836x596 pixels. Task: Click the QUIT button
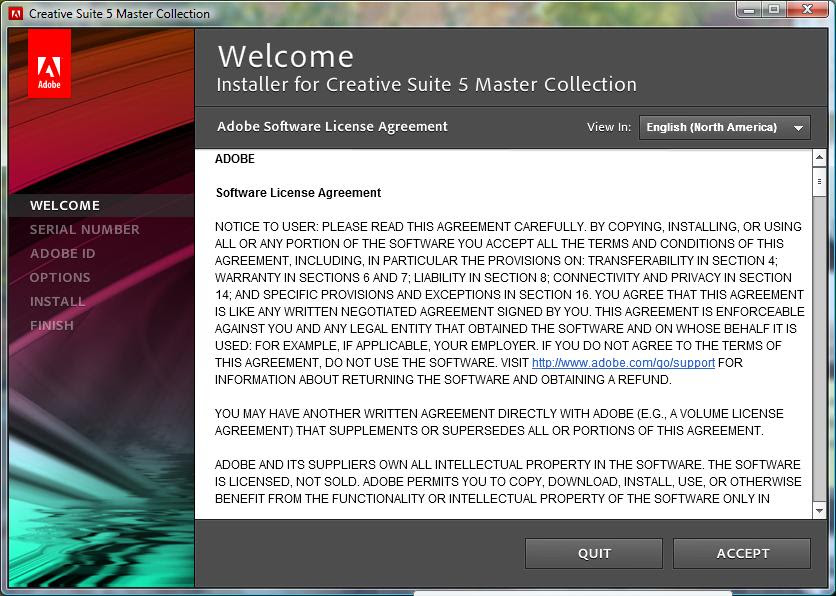(594, 553)
